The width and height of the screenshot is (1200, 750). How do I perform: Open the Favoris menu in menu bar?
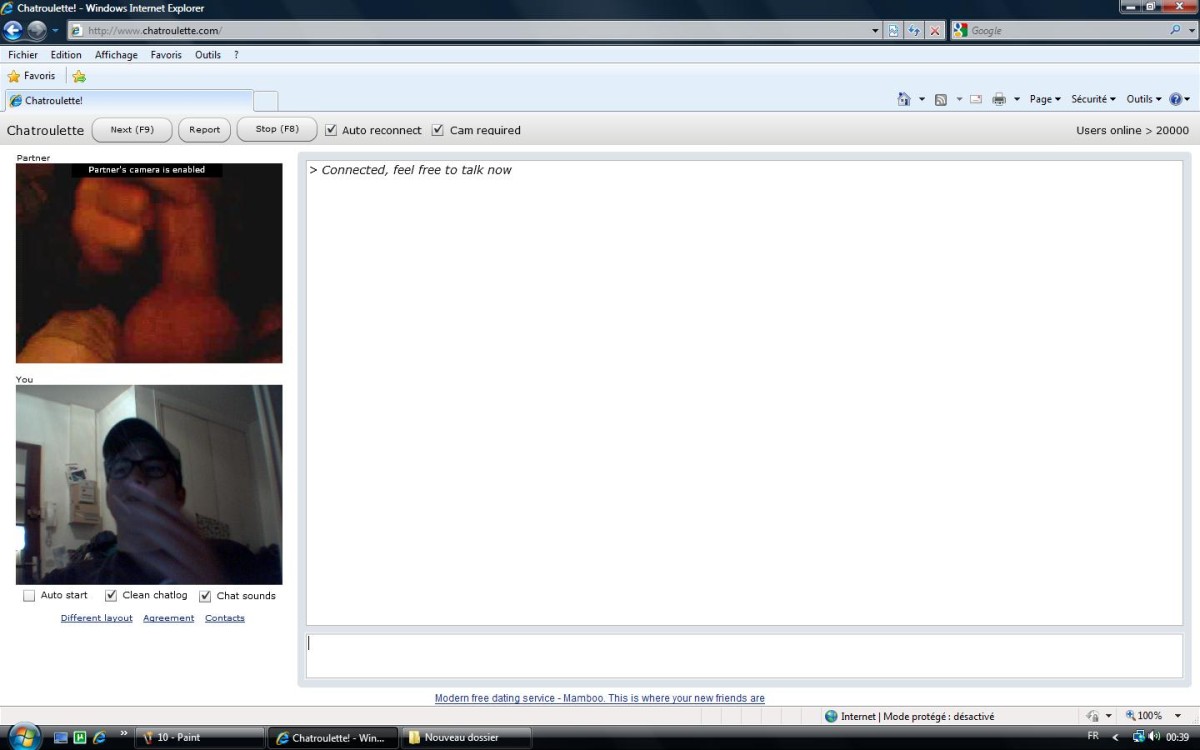click(x=166, y=55)
